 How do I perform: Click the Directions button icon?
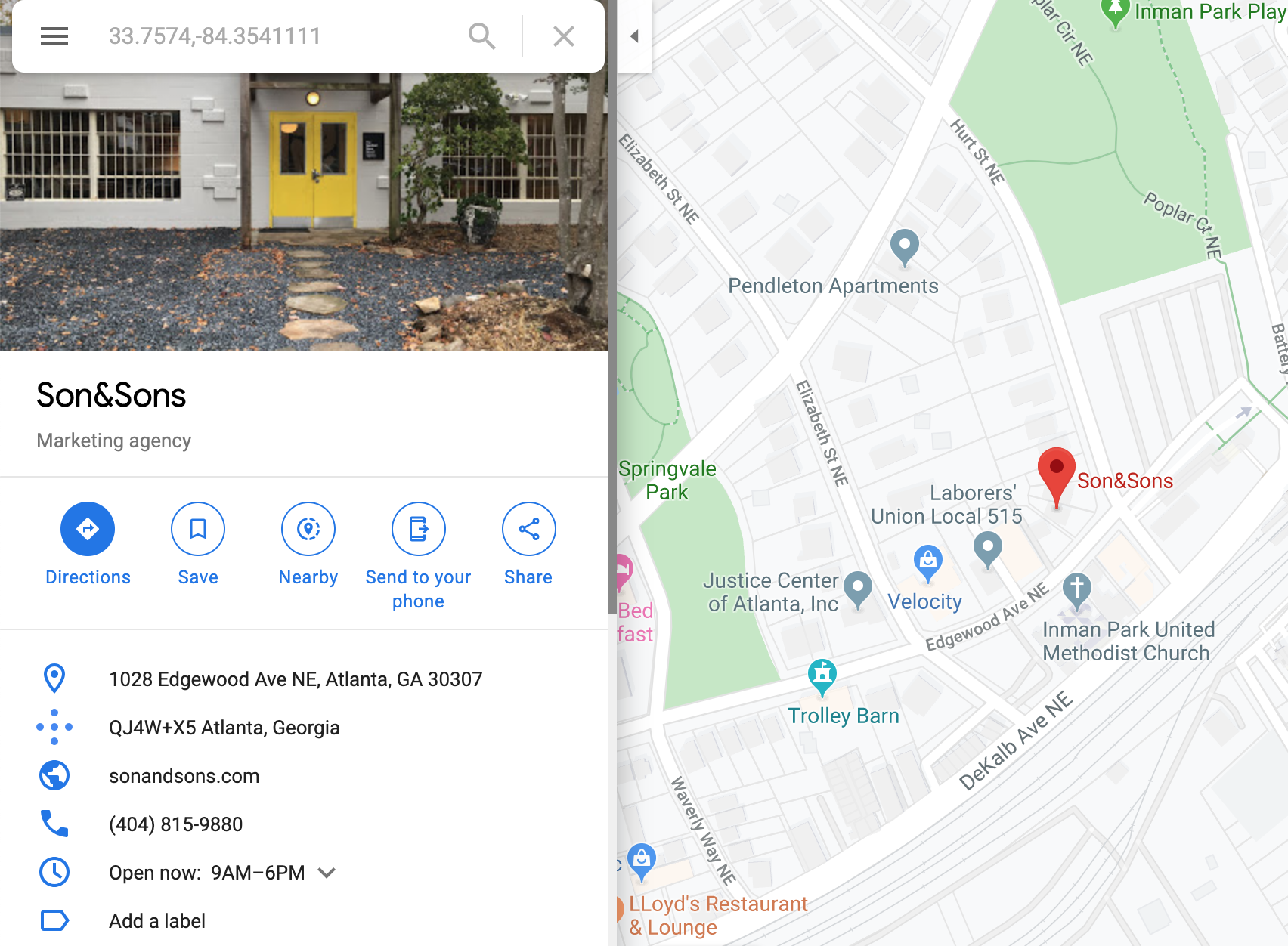pyautogui.click(x=88, y=529)
